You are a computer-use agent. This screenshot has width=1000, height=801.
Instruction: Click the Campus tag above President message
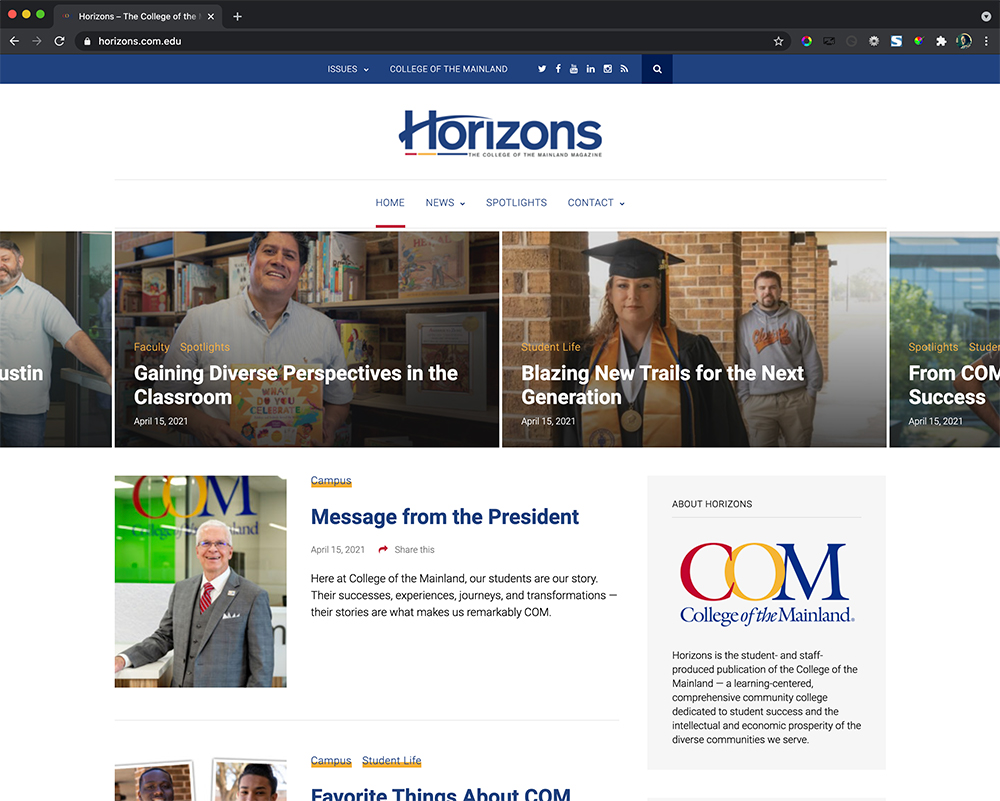coord(331,480)
